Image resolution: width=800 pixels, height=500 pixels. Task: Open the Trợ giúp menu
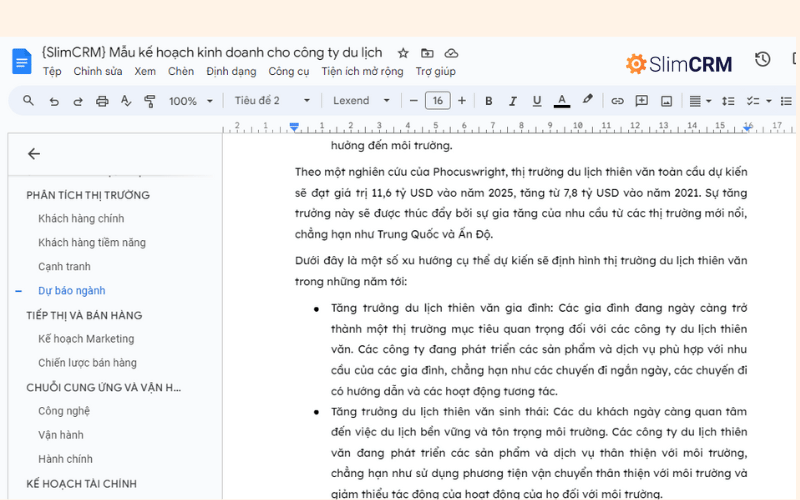[x=436, y=71]
